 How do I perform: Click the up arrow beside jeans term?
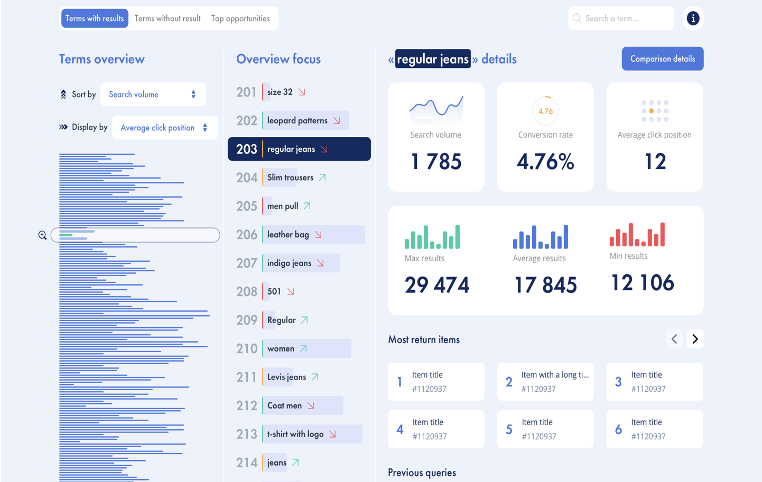pos(295,463)
